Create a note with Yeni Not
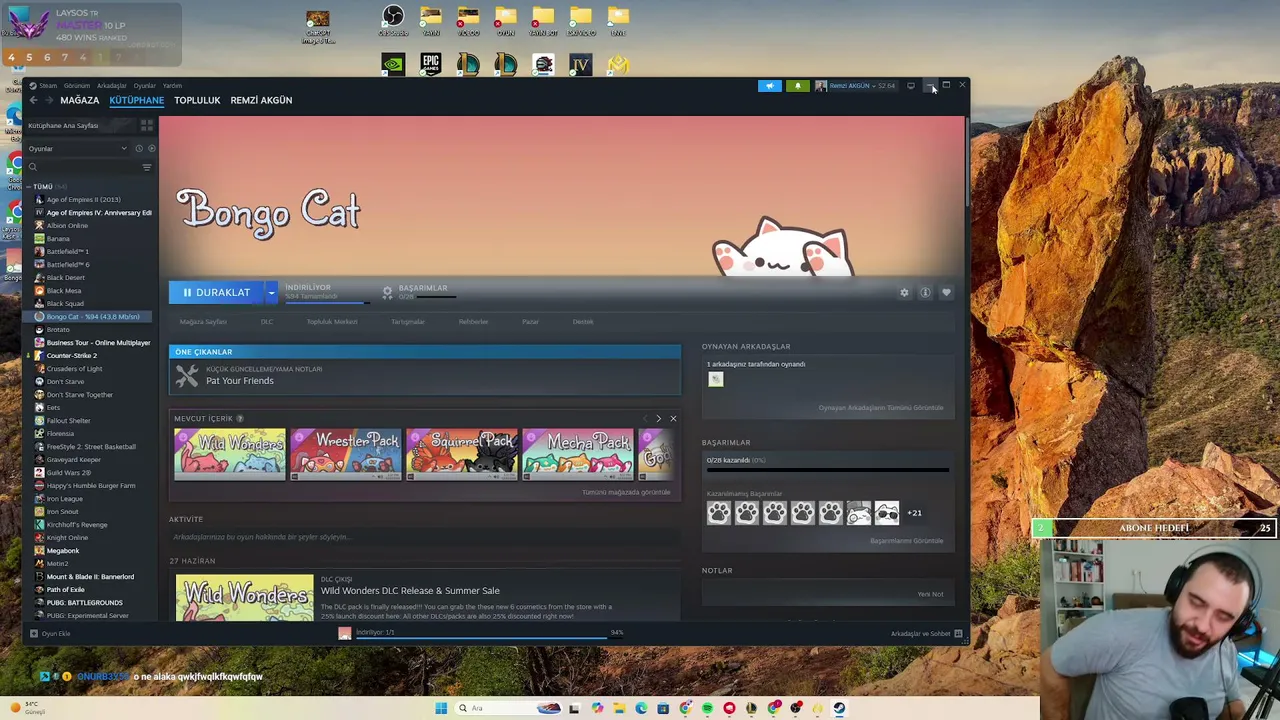Viewport: 1280px width, 720px height. (x=930, y=594)
